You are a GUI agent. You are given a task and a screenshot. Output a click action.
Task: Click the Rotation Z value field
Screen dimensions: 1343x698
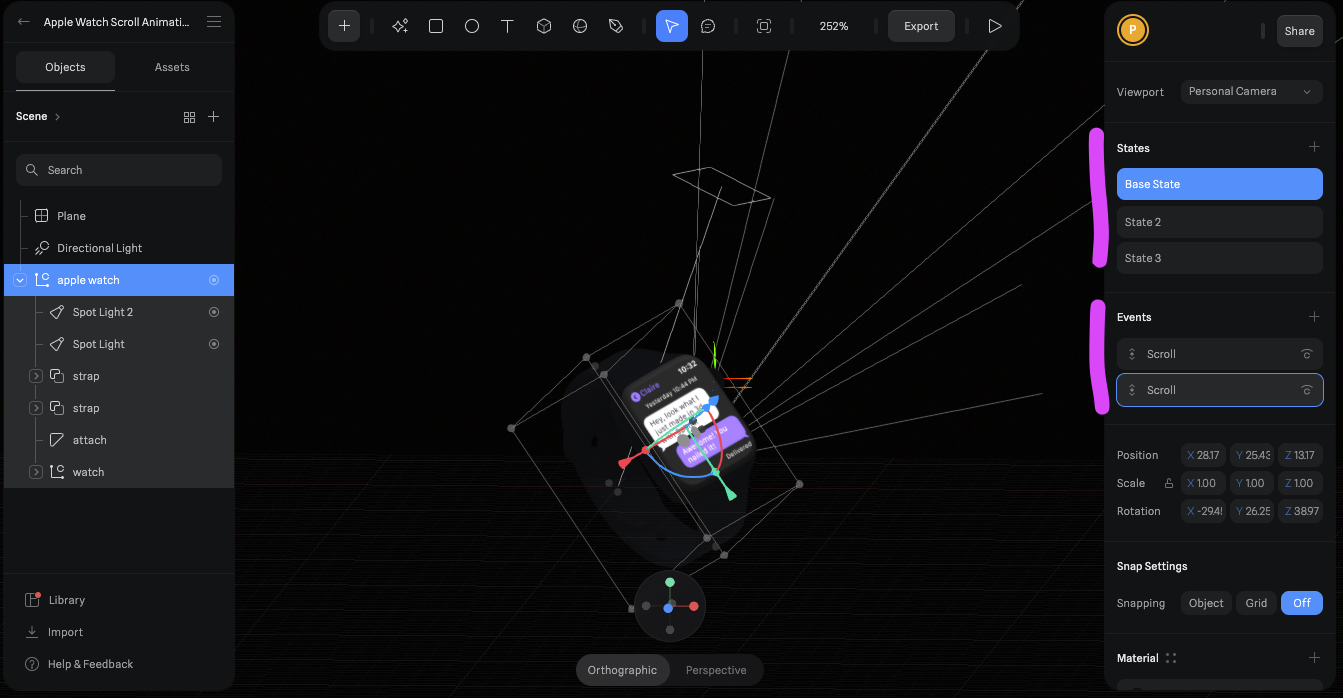coord(1301,511)
